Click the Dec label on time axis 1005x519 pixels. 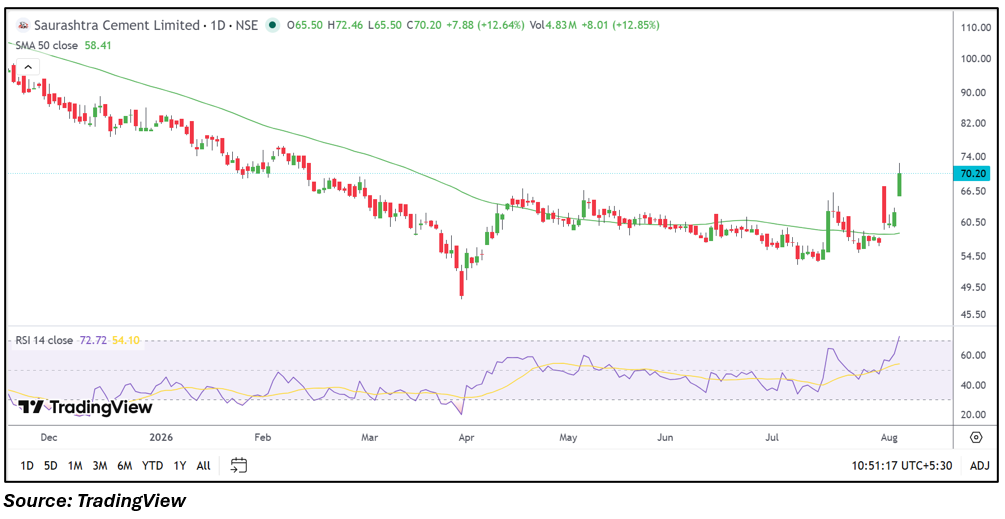click(49, 438)
